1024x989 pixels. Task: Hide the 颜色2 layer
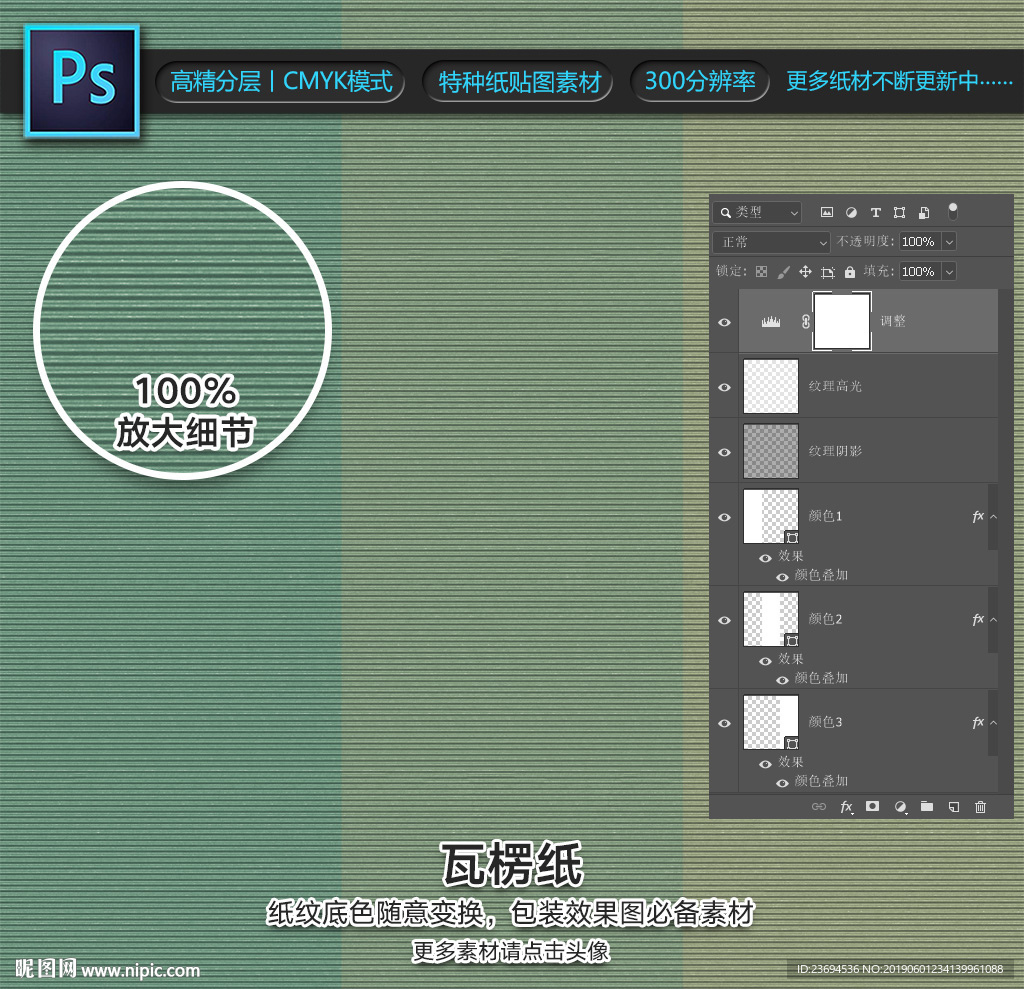(724, 620)
